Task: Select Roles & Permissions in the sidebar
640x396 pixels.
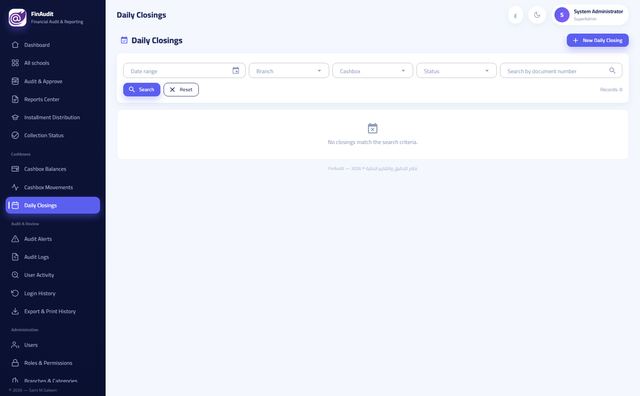Action: coord(53,363)
